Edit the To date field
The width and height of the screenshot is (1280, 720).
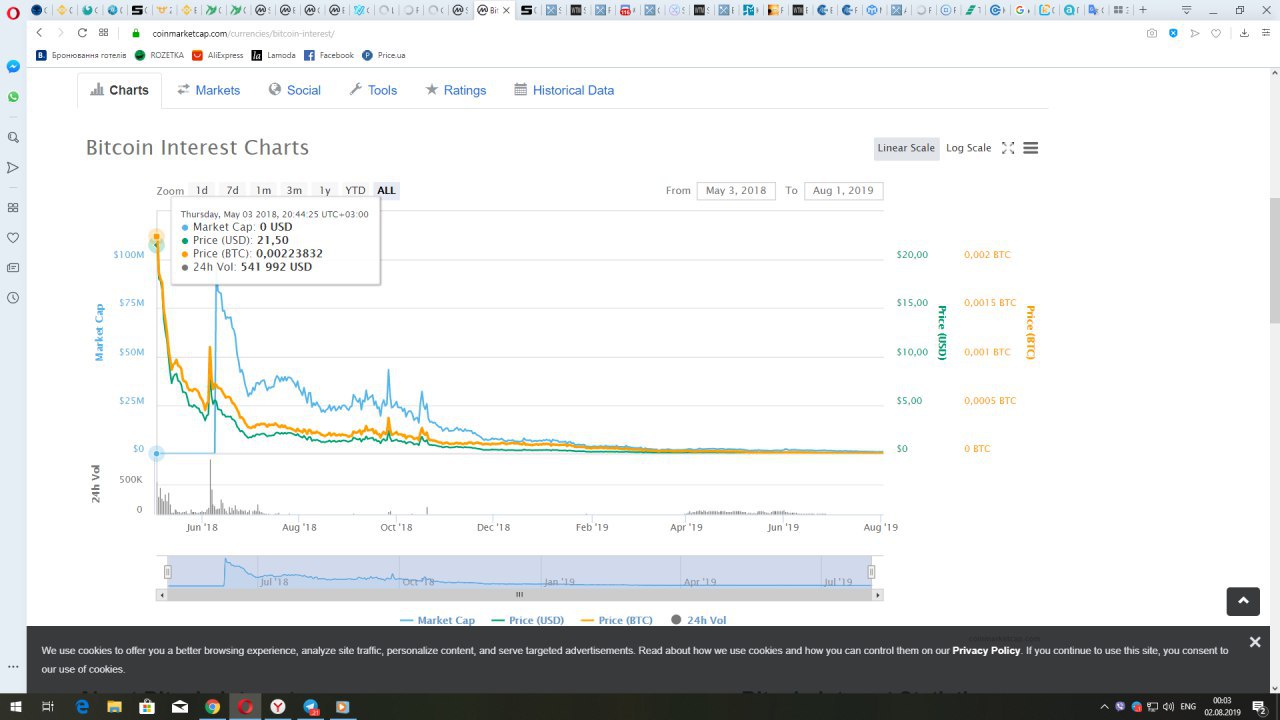(843, 190)
